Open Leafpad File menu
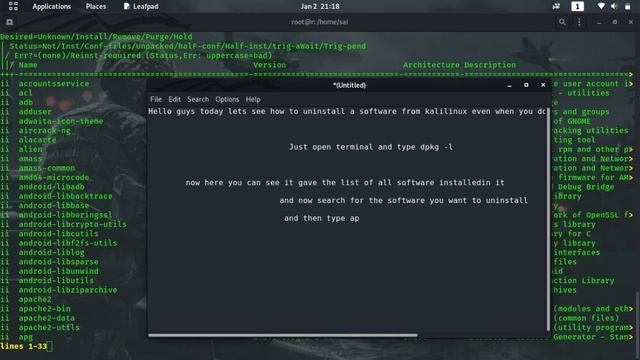The height and width of the screenshot is (360, 640). click(x=156, y=99)
